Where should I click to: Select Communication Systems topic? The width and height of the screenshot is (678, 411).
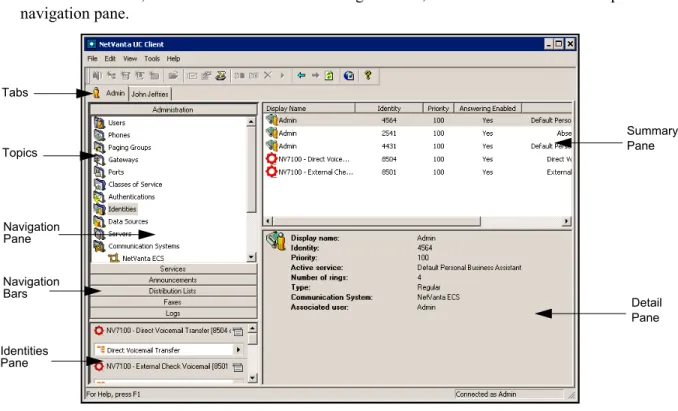pyautogui.click(x=144, y=246)
